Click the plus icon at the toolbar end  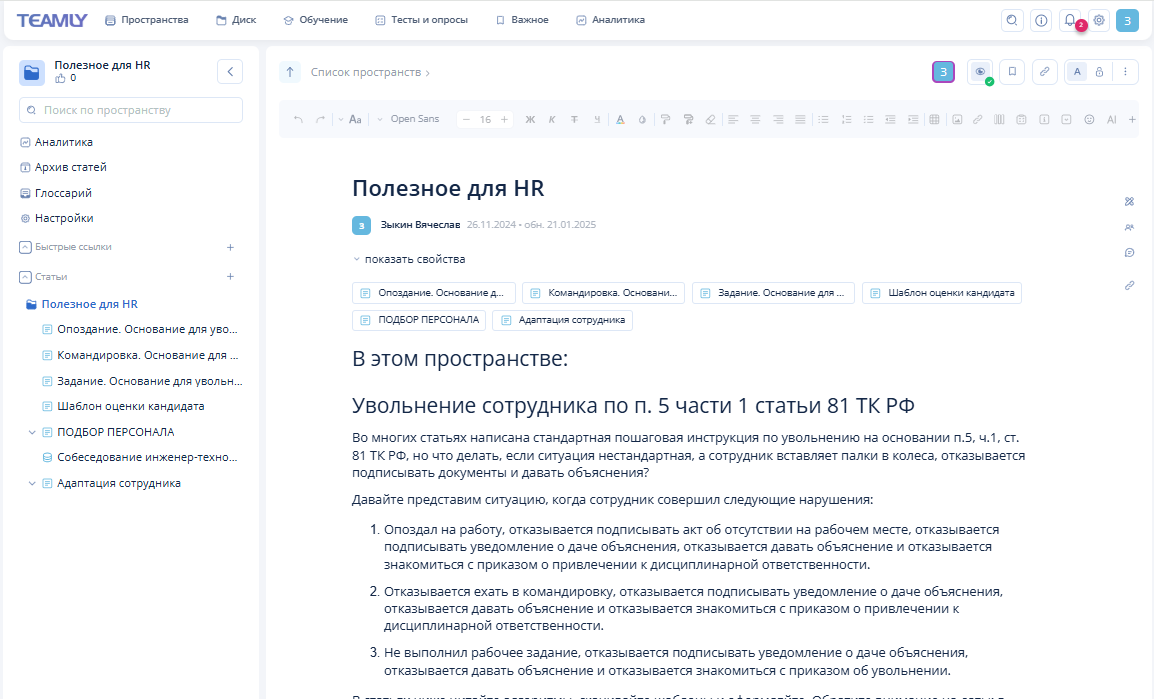(x=1132, y=119)
